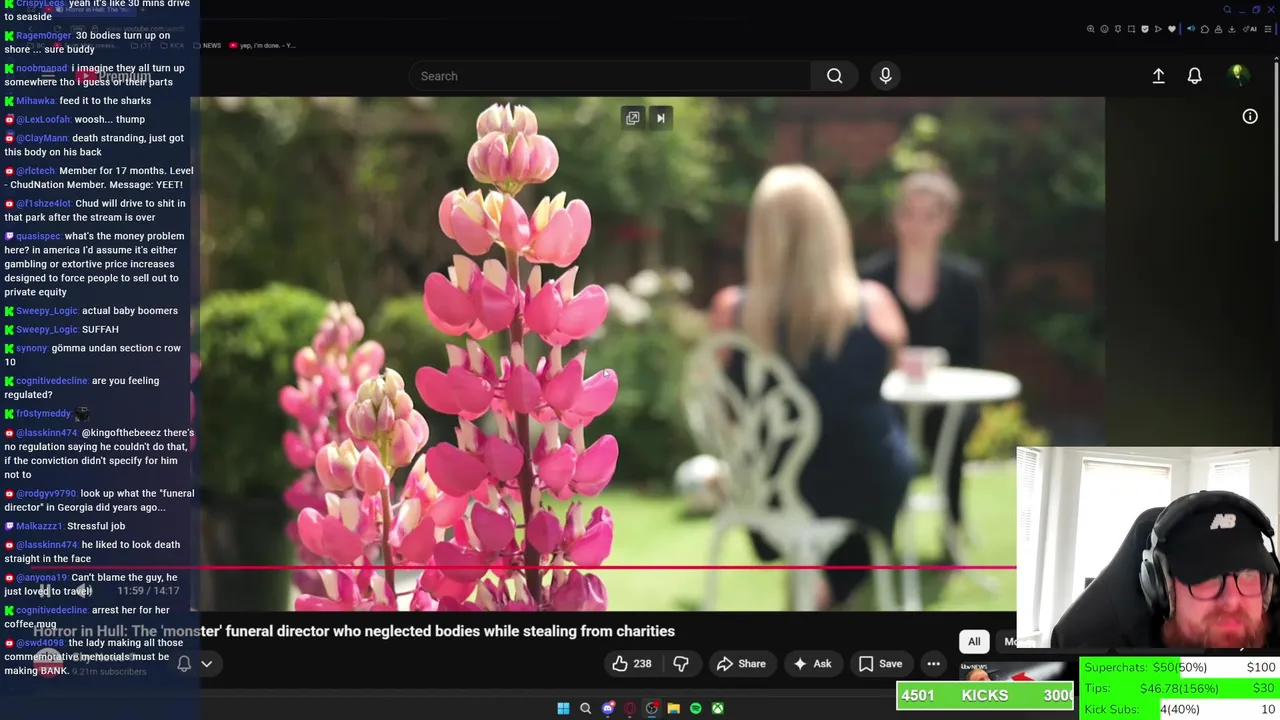Image resolution: width=1280 pixels, height=720 pixels.
Task: Open OBS Studio from taskbar
Action: [651, 708]
